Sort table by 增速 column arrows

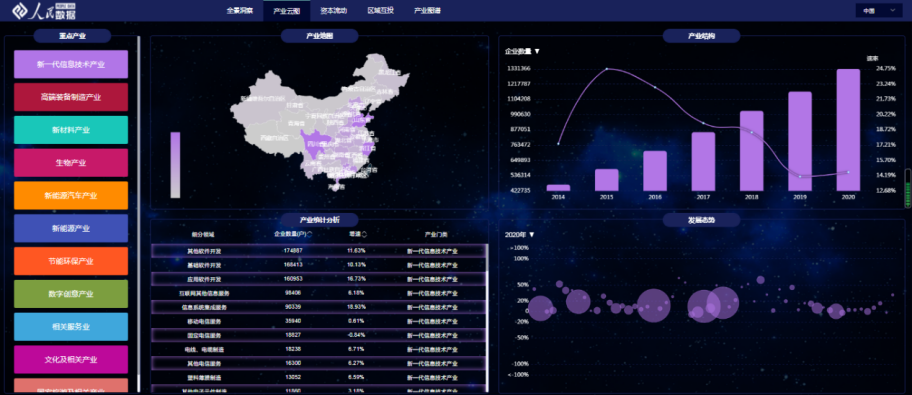tap(364, 234)
